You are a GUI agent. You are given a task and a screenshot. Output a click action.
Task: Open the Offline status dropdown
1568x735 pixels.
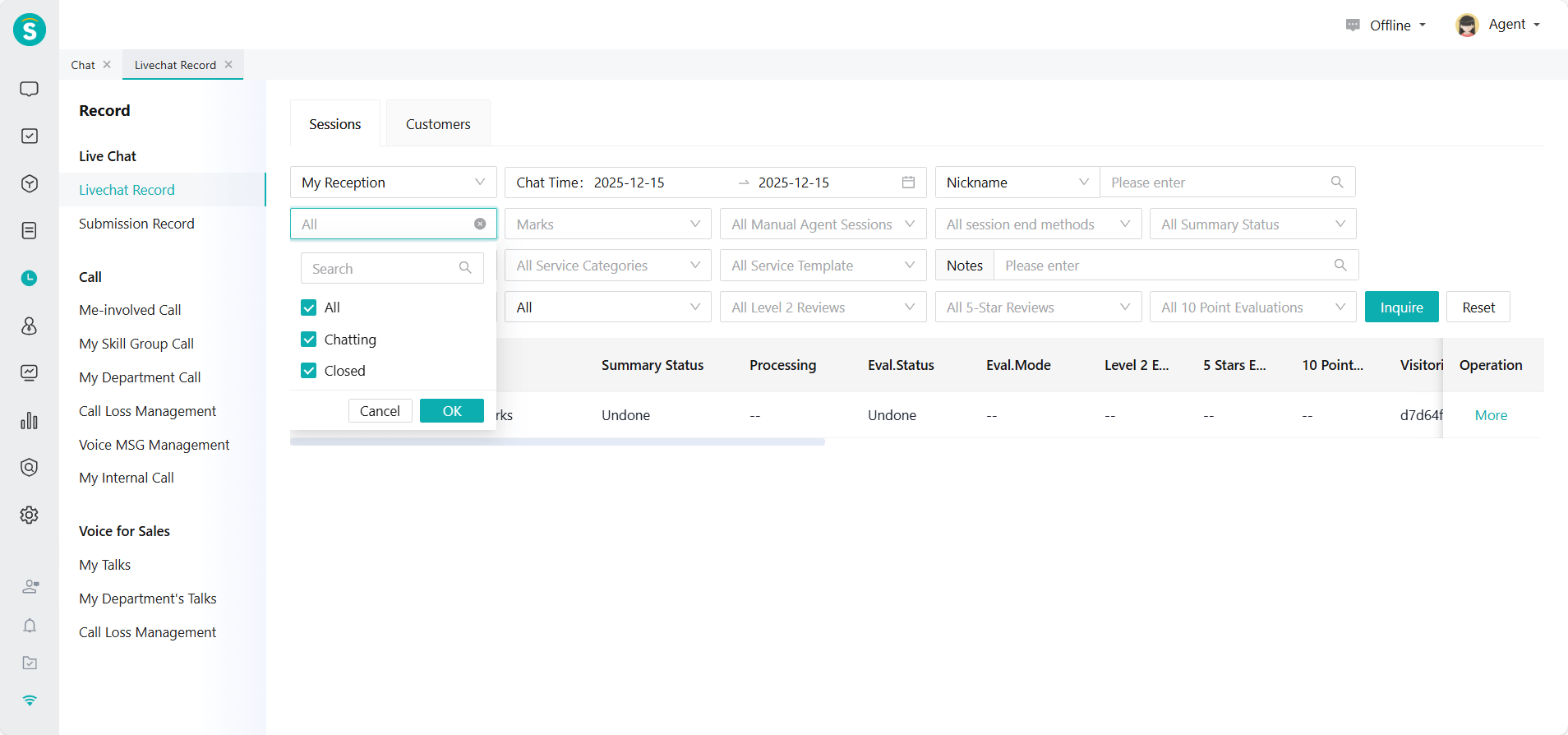[x=1389, y=25]
